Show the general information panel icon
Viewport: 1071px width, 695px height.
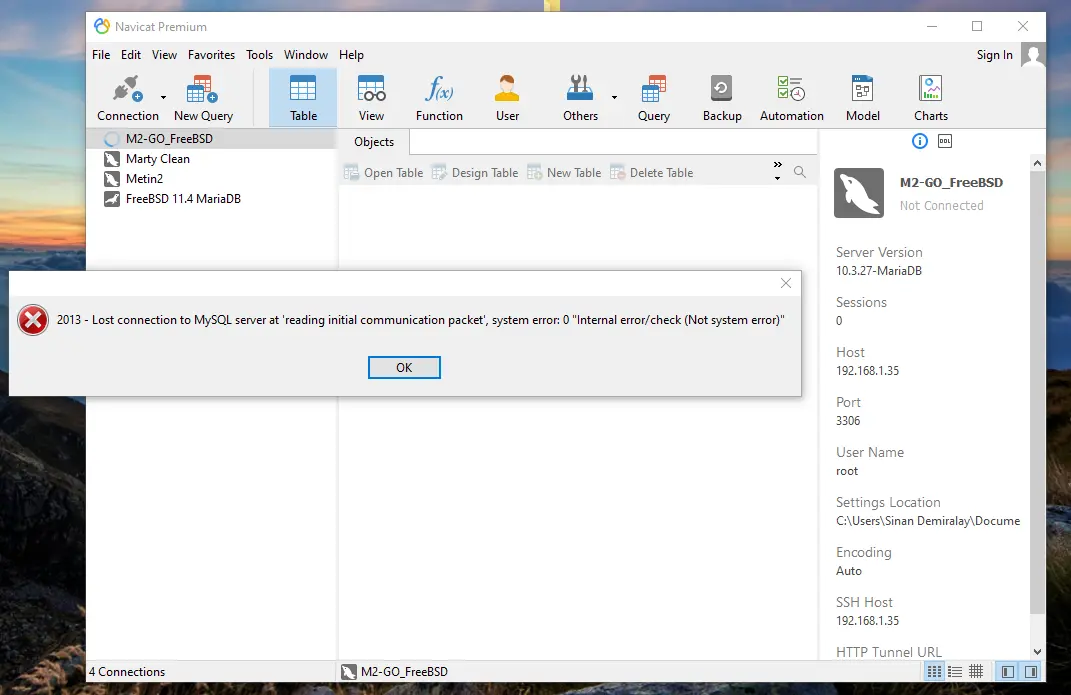[x=920, y=141]
